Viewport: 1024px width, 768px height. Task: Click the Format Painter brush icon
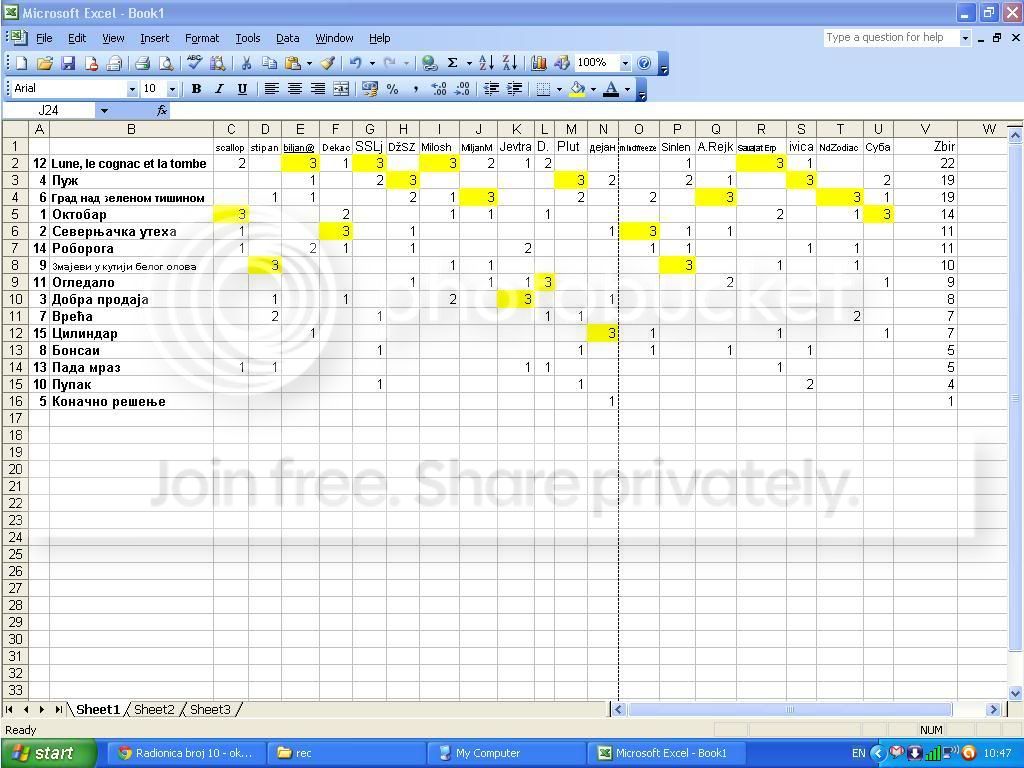pyautogui.click(x=327, y=63)
